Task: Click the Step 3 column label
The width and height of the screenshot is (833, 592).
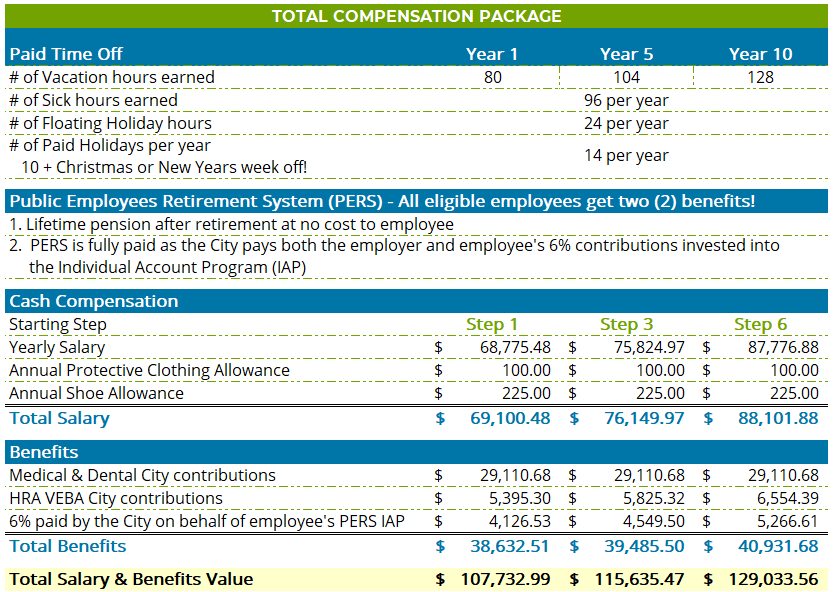Action: click(x=627, y=325)
